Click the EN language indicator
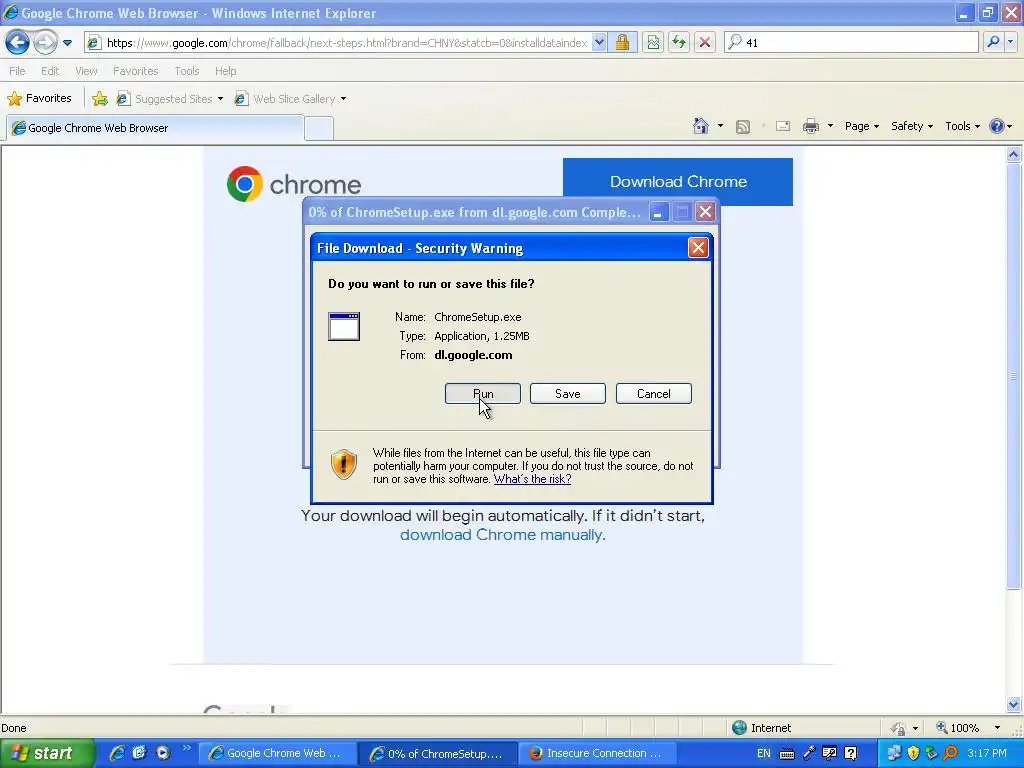1024x768 pixels. pyautogui.click(x=763, y=753)
